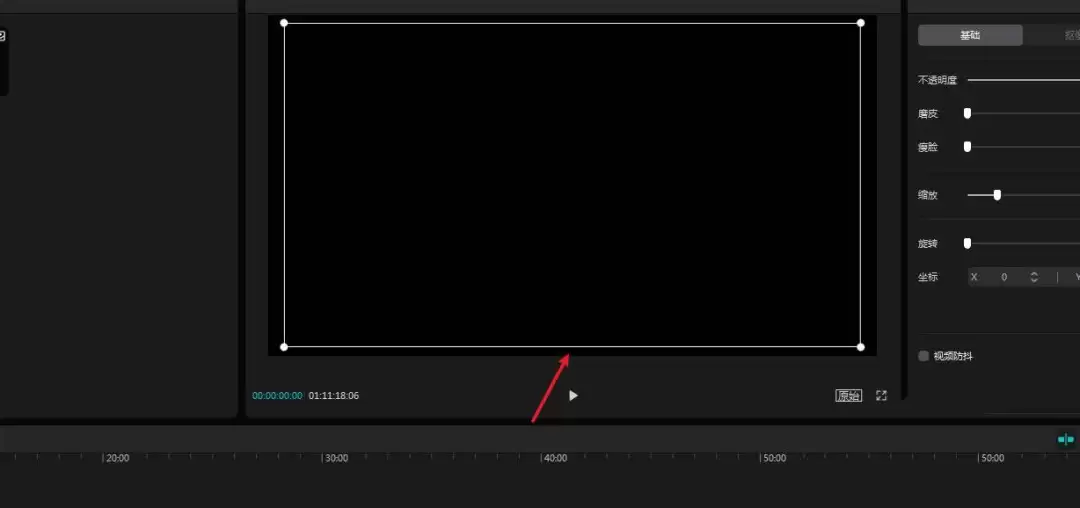Image resolution: width=1080 pixels, height=508 pixels.
Task: Click the 不透明度 opacity slider track
Action: 1020,80
